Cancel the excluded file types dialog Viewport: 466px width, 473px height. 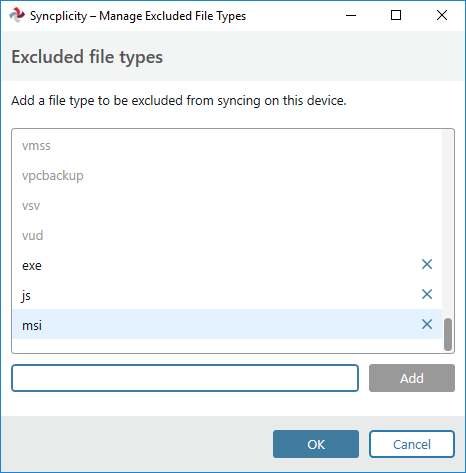[412, 444]
